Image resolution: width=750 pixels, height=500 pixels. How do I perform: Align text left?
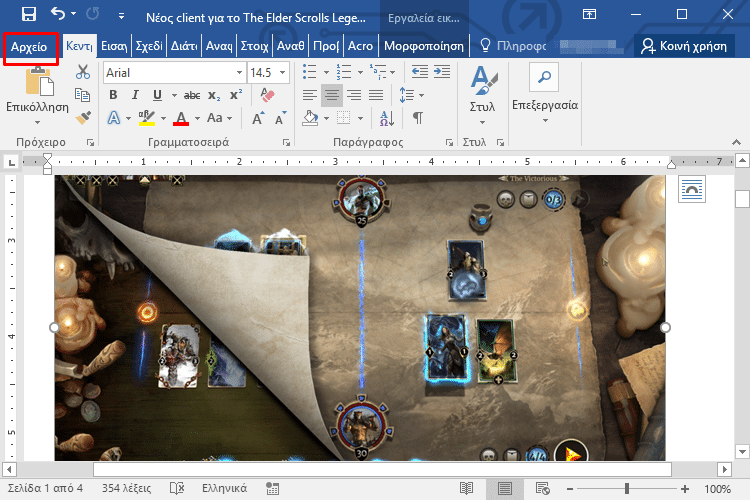(x=310, y=95)
